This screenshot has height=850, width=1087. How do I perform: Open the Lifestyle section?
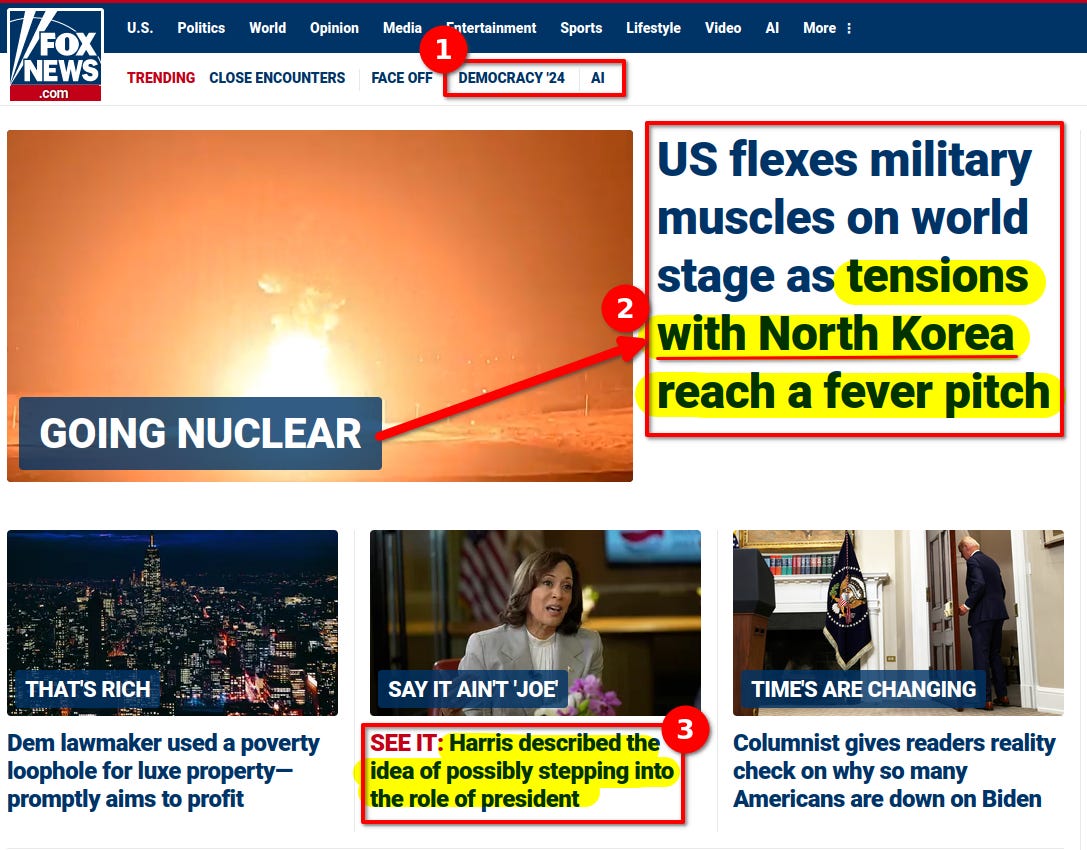pos(653,28)
